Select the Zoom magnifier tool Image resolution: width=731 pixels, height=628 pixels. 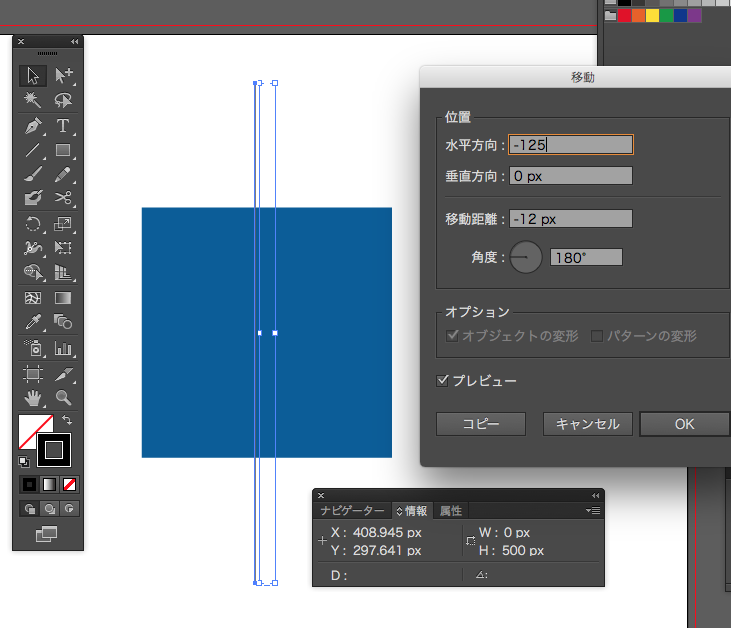pyautogui.click(x=63, y=398)
